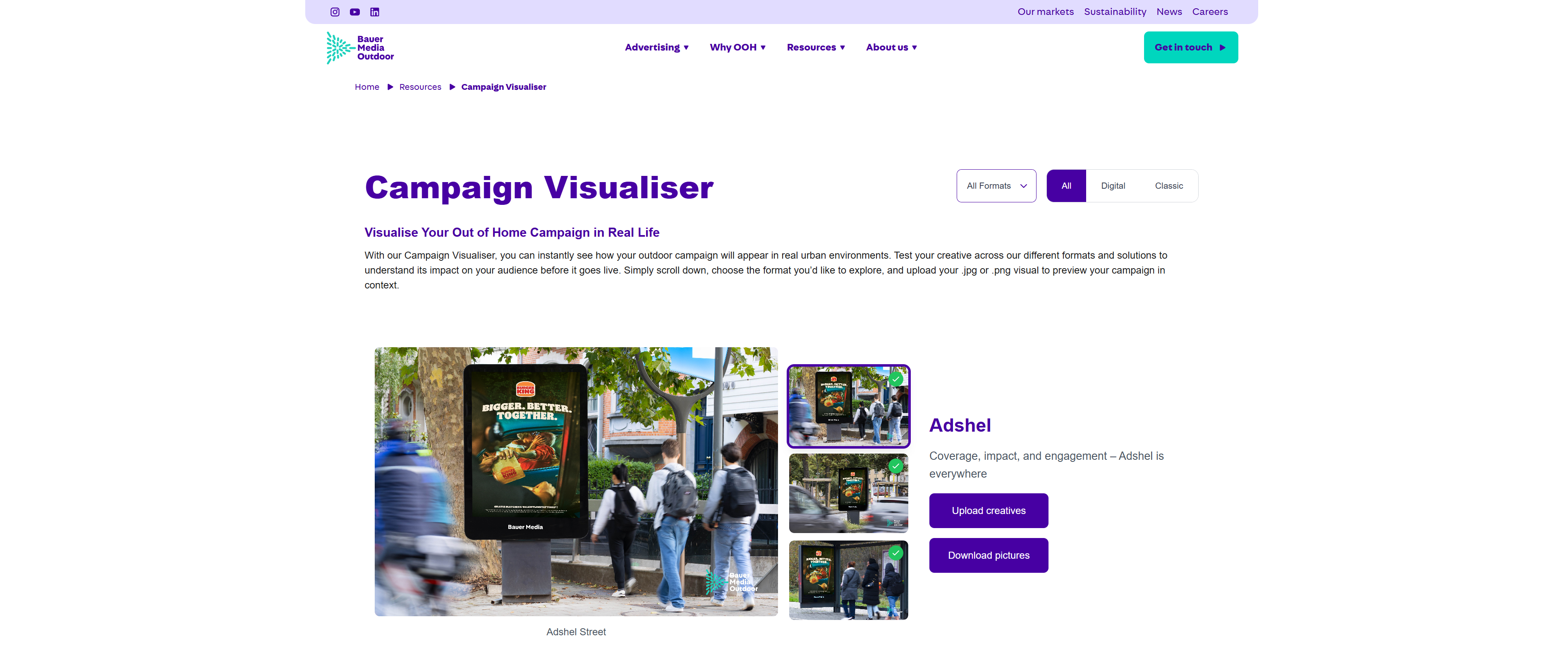Switch to the Classic filter tab
This screenshot has width=1568, height=663.
[x=1169, y=186]
